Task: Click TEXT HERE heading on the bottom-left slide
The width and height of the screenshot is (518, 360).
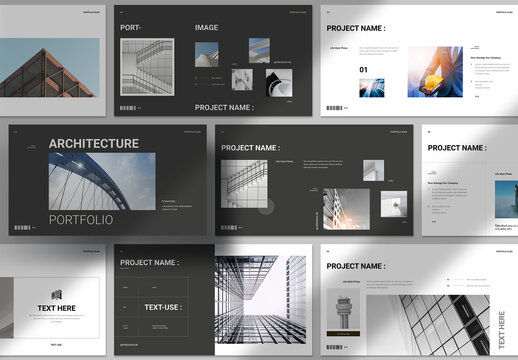Action: [x=57, y=308]
